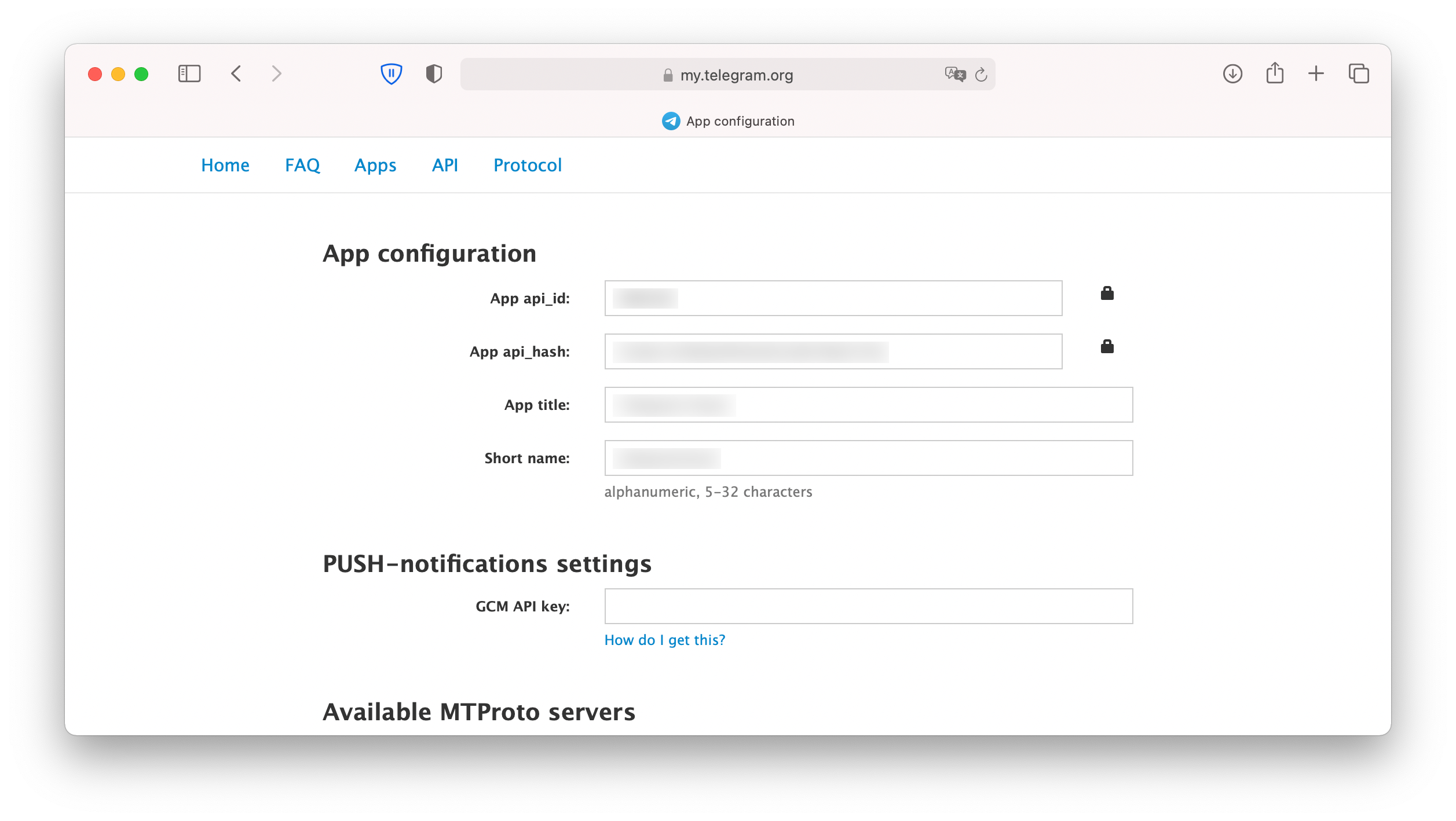1456x821 pixels.
Task: Open the Privacy Report shield icon in toolbar
Action: pyautogui.click(x=433, y=74)
